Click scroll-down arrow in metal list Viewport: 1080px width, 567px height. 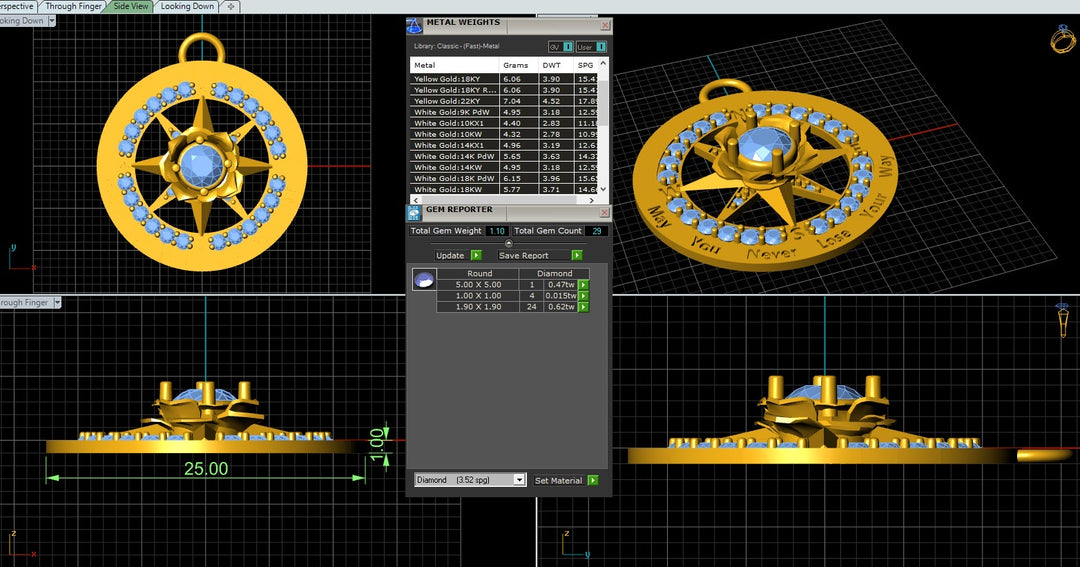coord(603,189)
